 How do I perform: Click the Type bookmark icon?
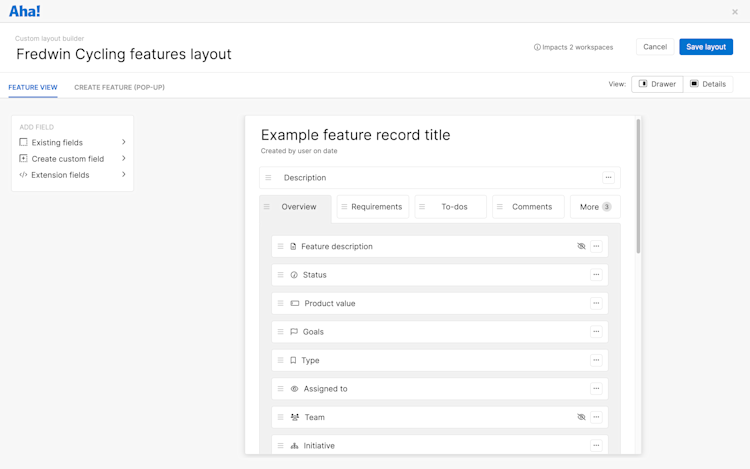point(293,360)
